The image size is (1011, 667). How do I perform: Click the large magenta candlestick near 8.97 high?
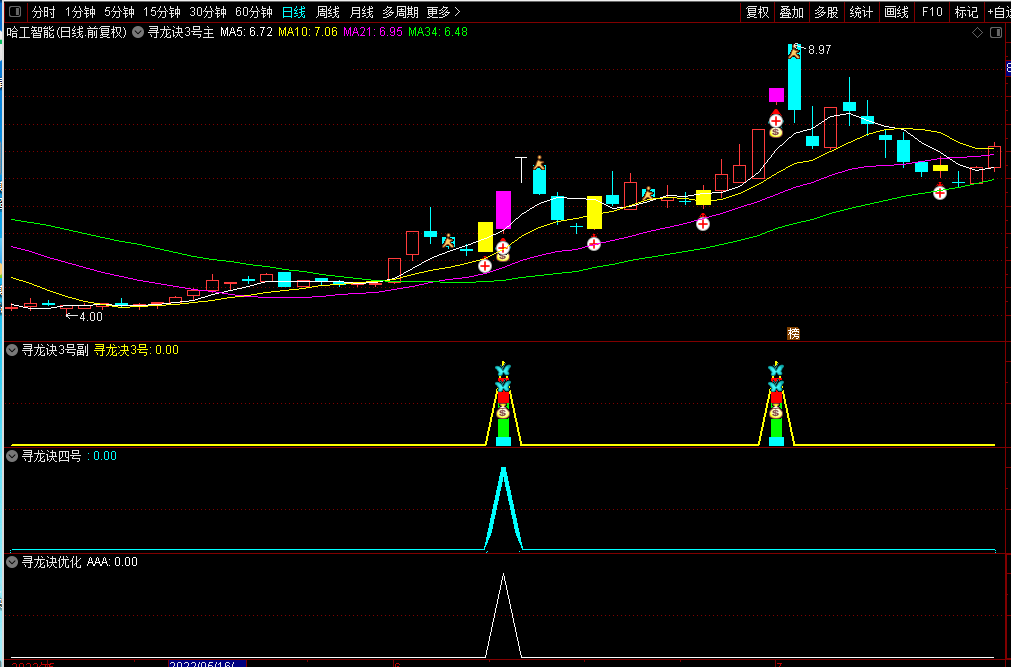[776, 94]
